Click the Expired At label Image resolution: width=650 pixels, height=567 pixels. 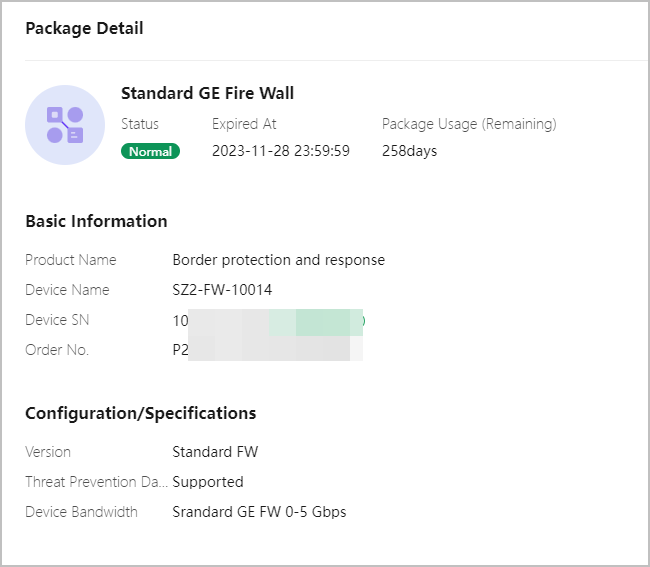point(244,124)
